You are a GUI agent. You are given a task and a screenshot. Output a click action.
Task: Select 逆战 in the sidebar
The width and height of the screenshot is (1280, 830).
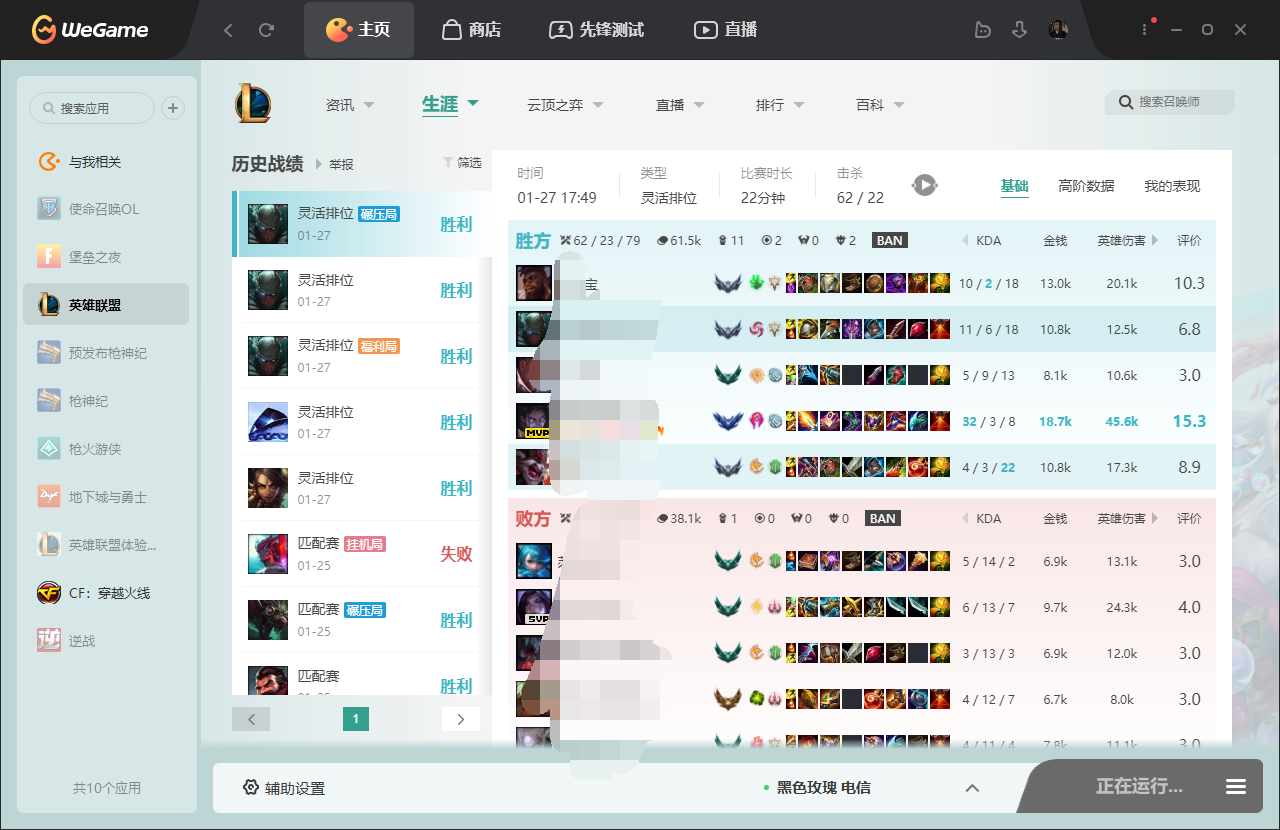tap(105, 641)
